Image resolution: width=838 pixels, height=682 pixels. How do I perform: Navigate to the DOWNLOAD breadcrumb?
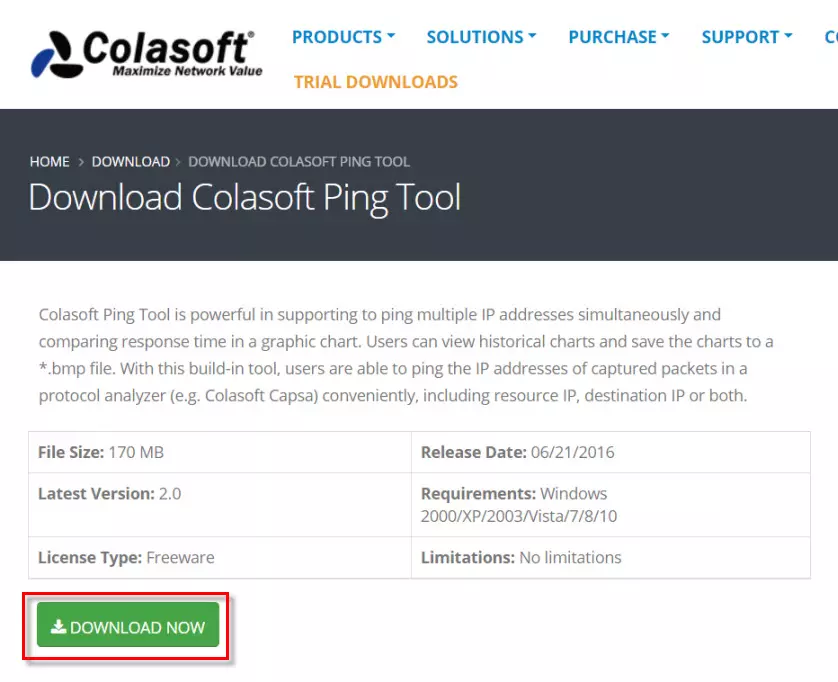[131, 161]
